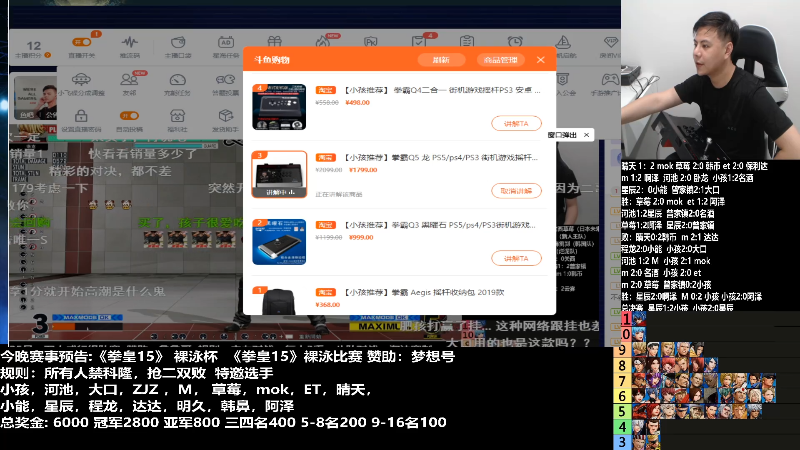Click the ¥999.00 price text
Screen dimensions: 800x450
(x=361, y=237)
